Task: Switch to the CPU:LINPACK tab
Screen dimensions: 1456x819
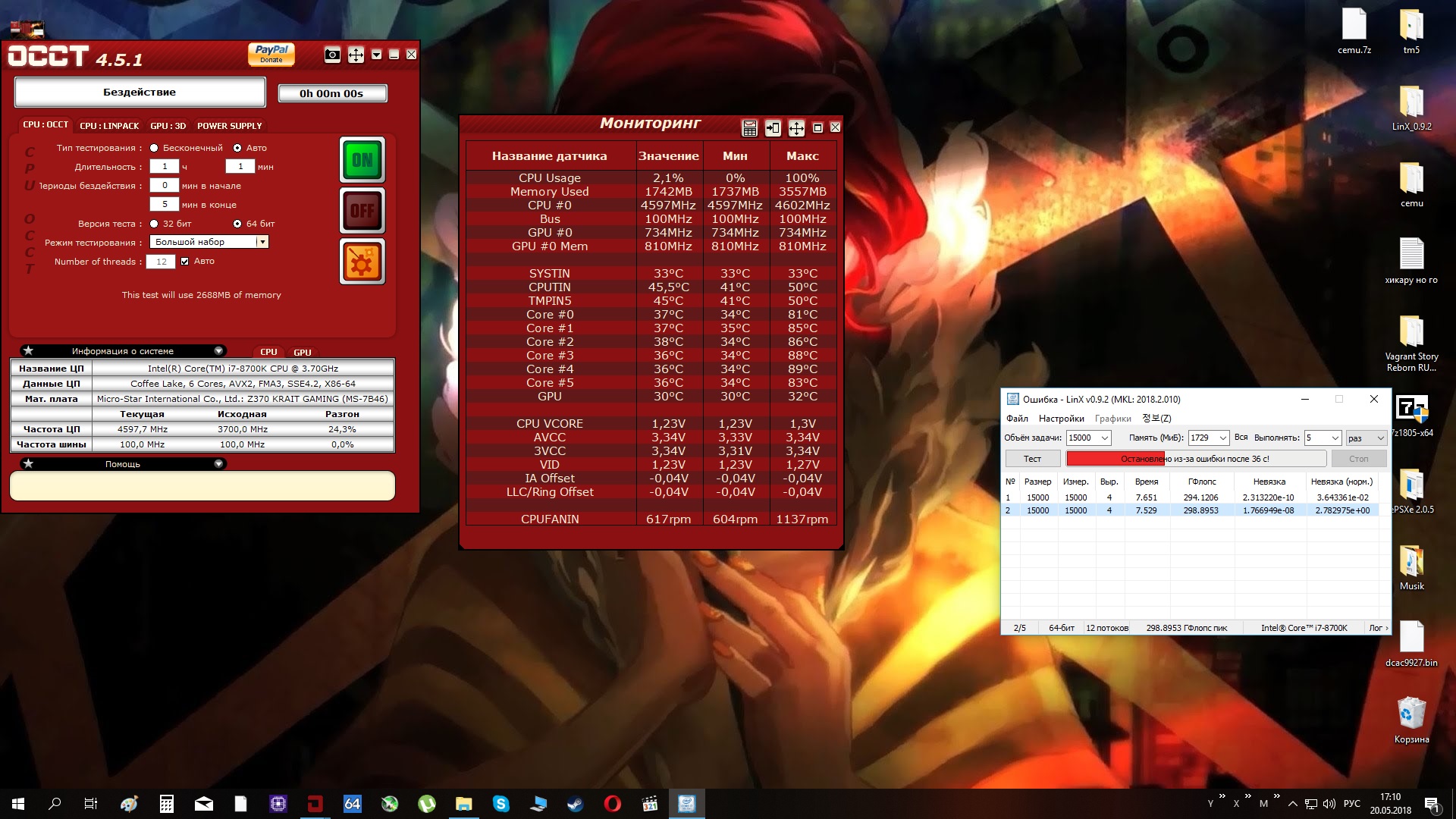Action: pyautogui.click(x=109, y=126)
